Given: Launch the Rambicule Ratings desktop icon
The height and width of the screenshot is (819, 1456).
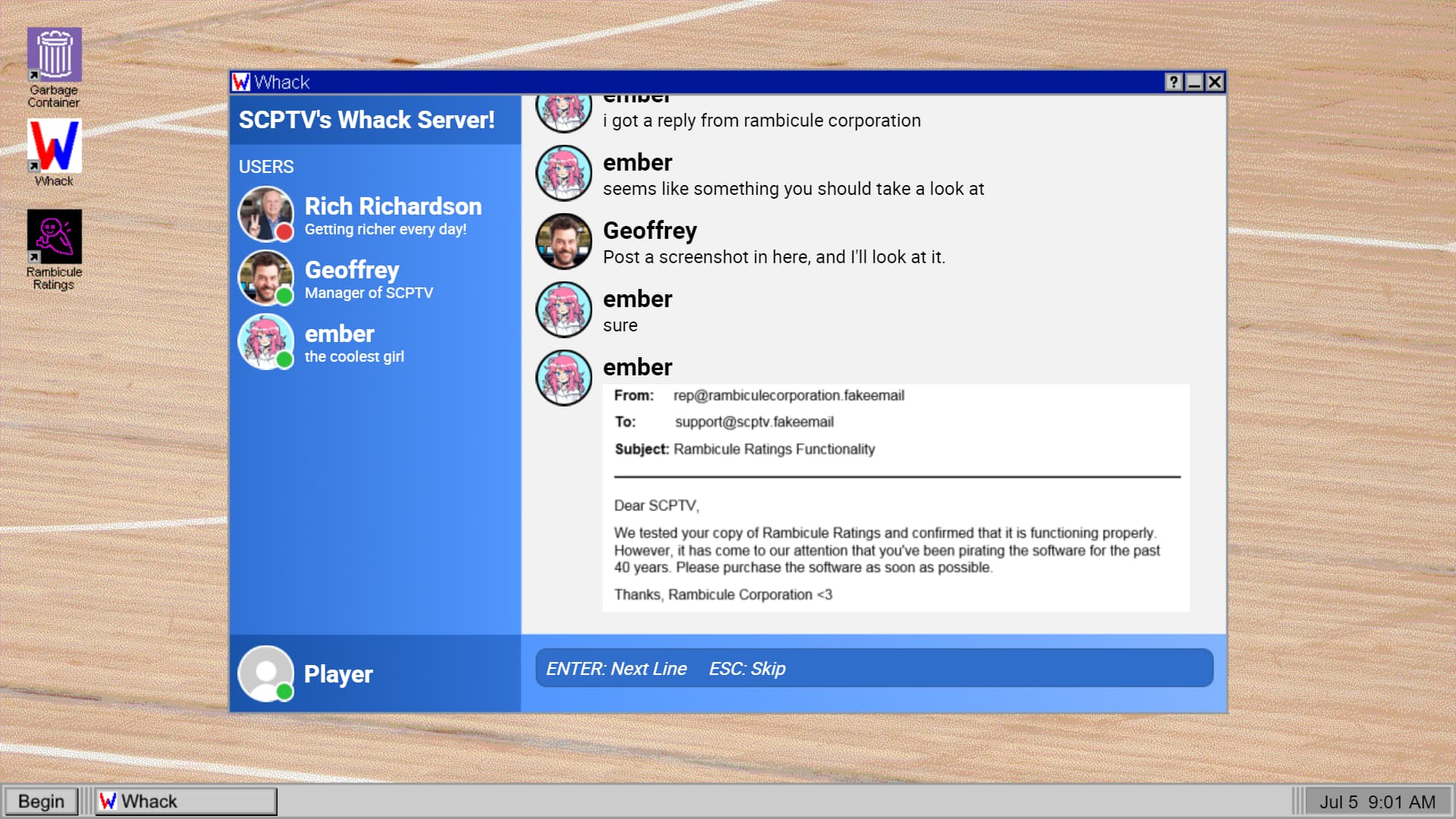Looking at the screenshot, I should (x=54, y=237).
